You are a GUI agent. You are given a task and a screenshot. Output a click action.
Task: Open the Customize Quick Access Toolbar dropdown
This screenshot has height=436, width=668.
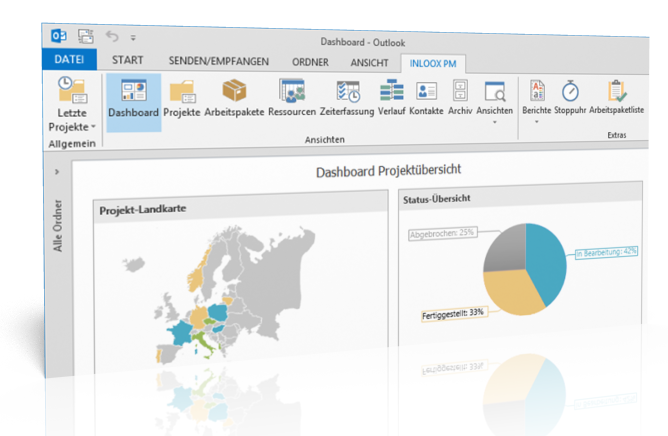pos(133,38)
